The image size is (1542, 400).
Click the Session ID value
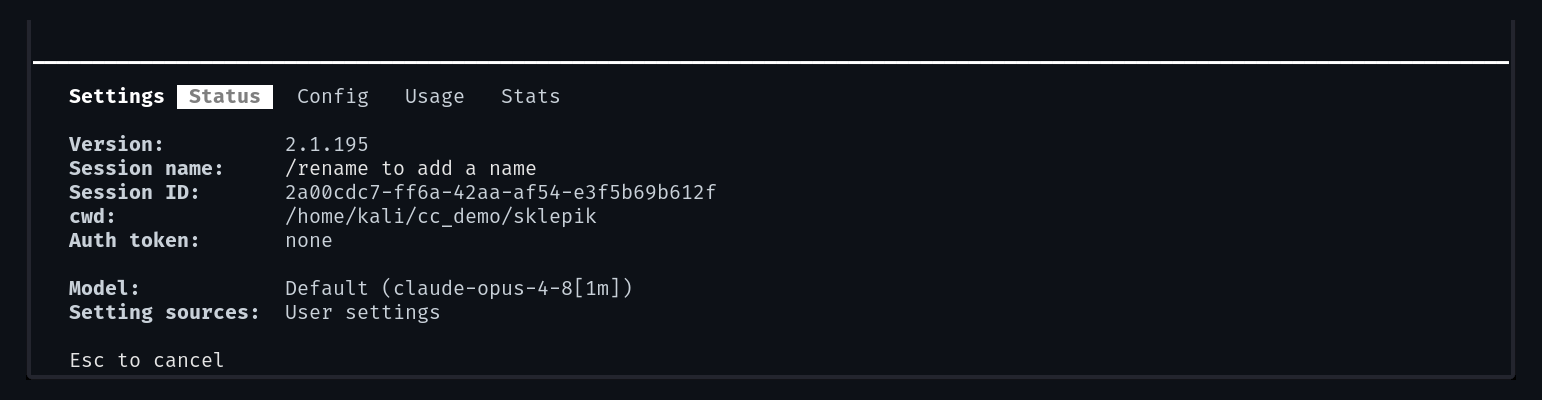501,193
